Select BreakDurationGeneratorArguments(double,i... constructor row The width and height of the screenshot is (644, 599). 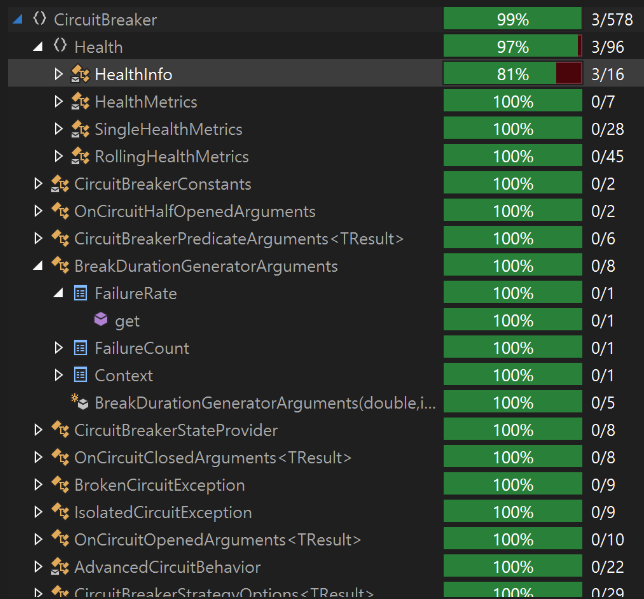click(265, 403)
